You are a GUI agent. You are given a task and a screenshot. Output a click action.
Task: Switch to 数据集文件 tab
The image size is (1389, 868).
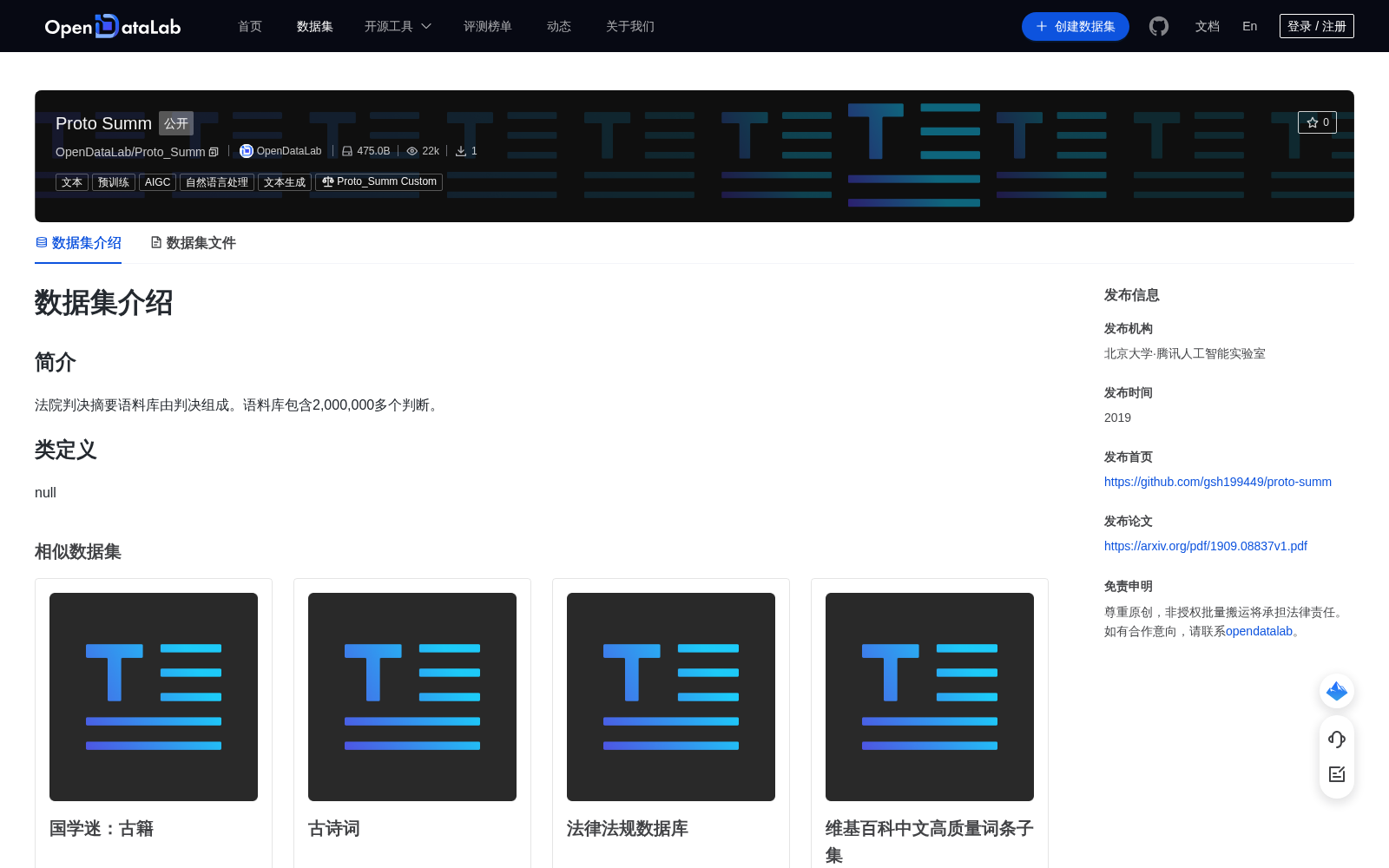coord(193,243)
